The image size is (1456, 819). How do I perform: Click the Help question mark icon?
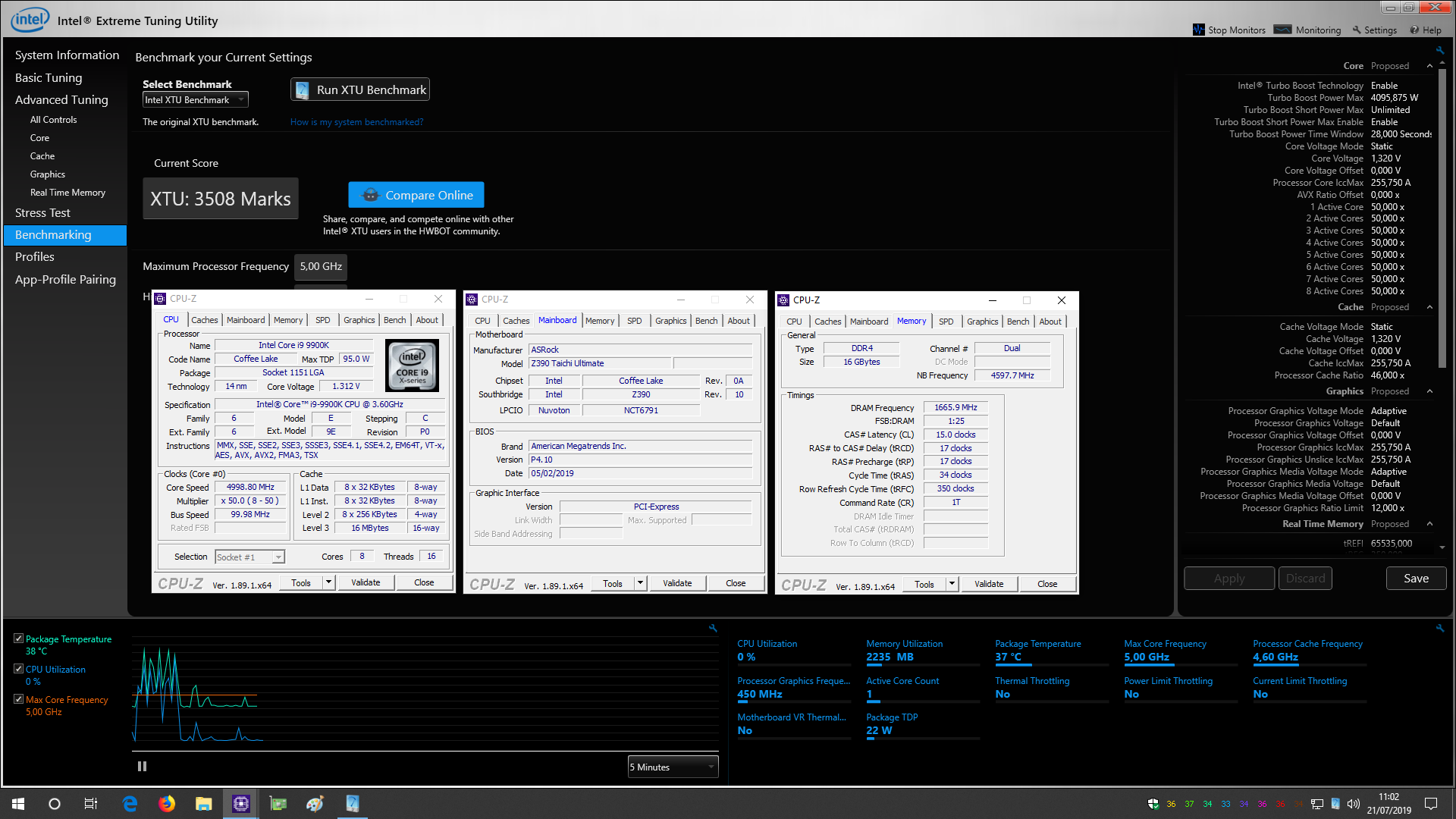1414,30
